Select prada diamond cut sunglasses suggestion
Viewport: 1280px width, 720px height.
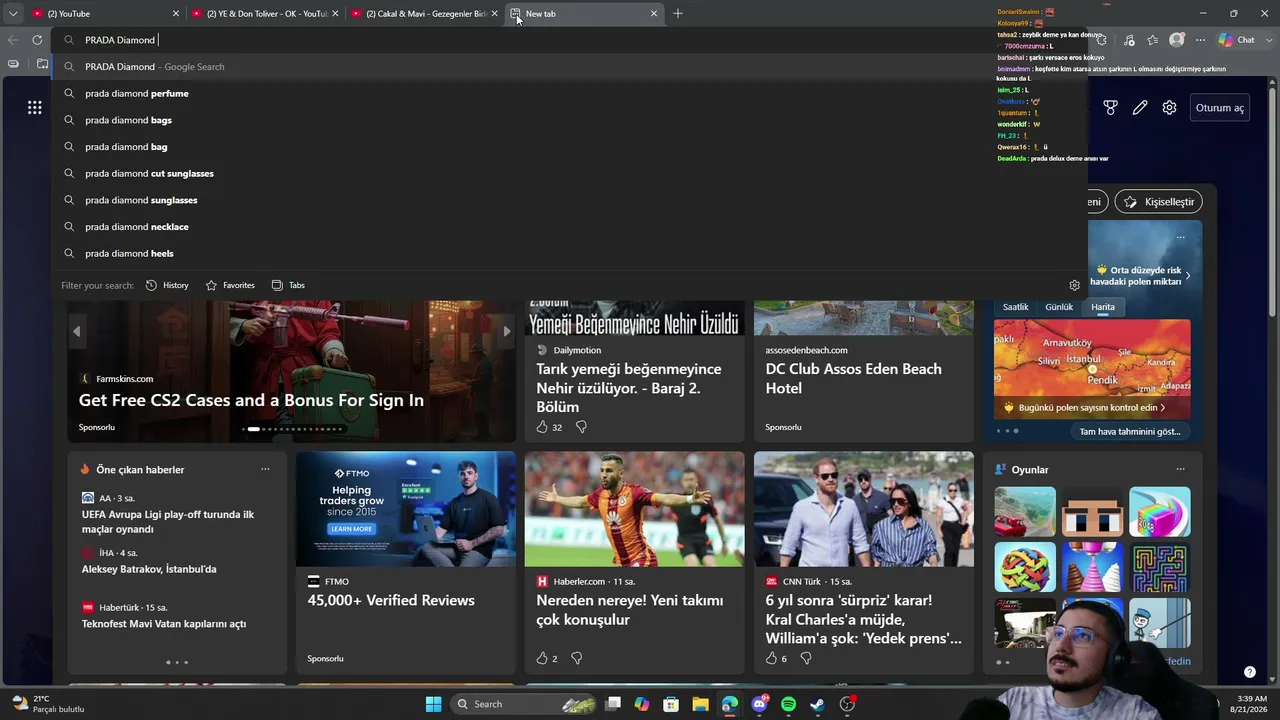569,173
